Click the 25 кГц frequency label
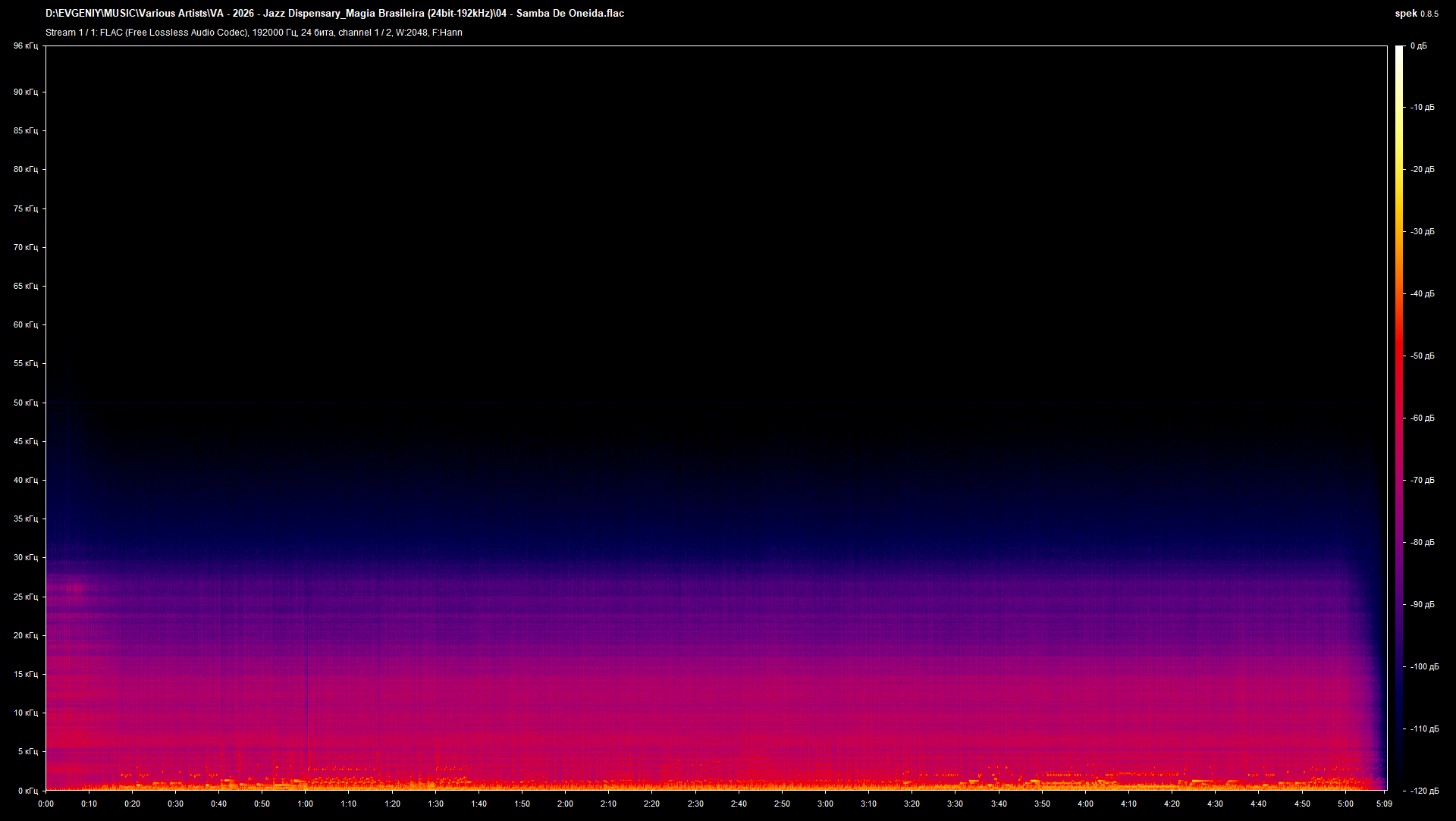Image resolution: width=1456 pixels, height=821 pixels. coord(25,597)
